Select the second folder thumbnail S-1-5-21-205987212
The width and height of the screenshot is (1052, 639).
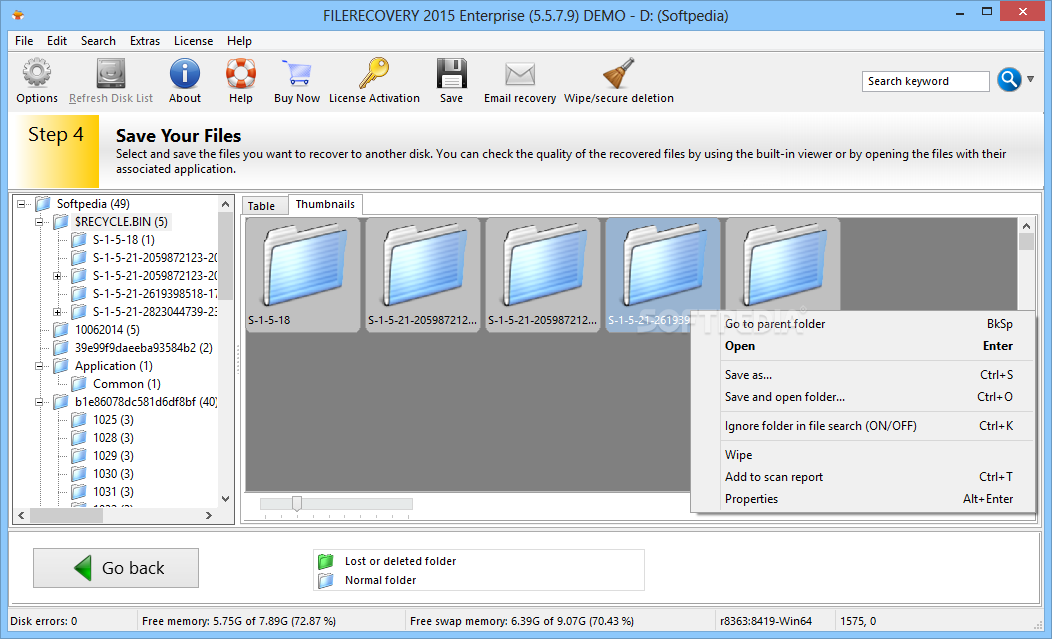click(x=423, y=275)
